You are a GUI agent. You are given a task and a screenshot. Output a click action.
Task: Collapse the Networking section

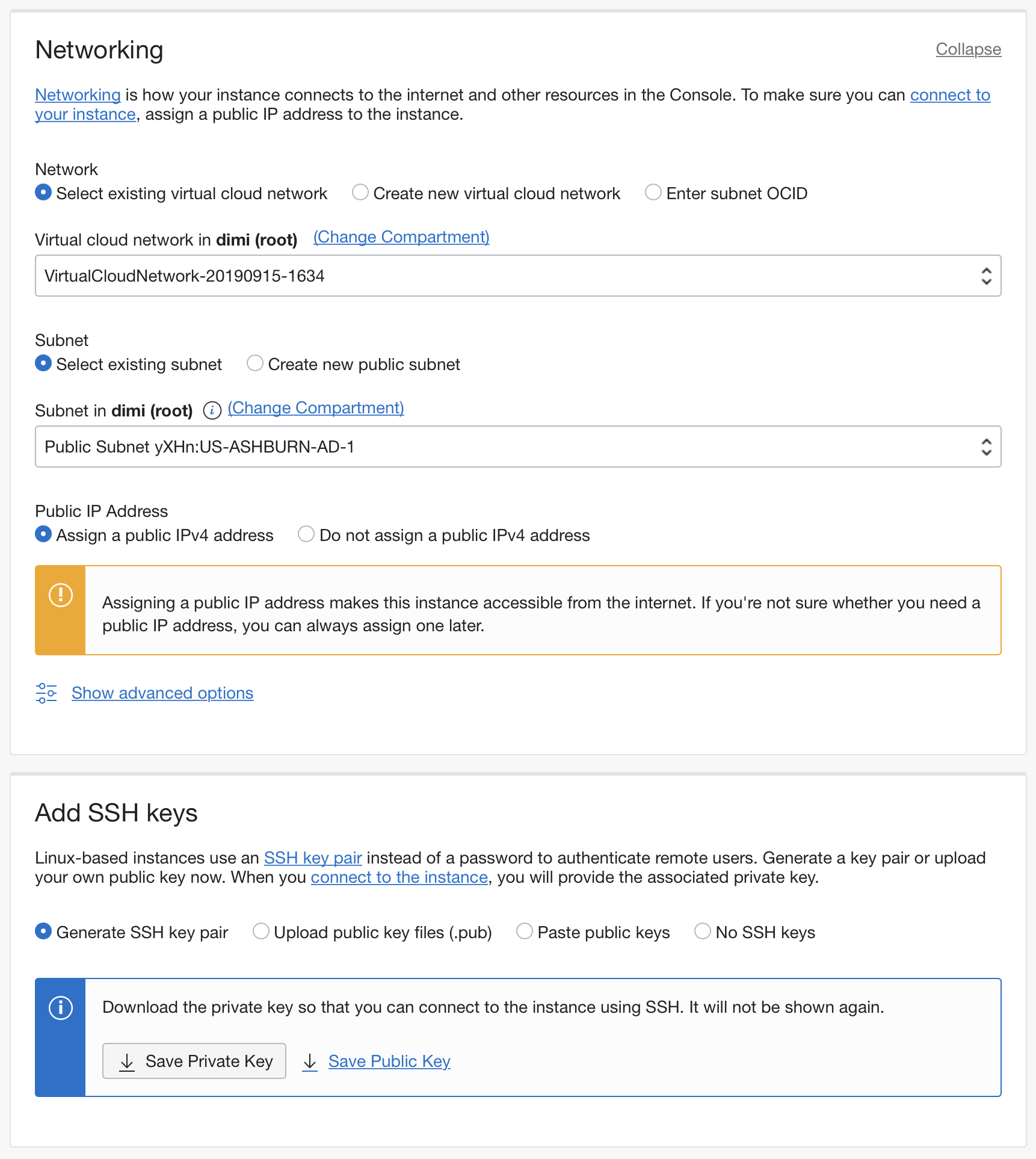(968, 49)
